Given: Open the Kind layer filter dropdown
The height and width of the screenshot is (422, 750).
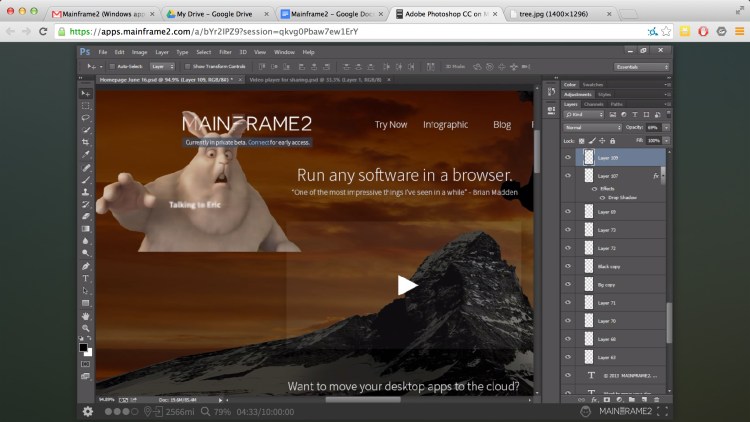Looking at the screenshot, I should click(584, 115).
